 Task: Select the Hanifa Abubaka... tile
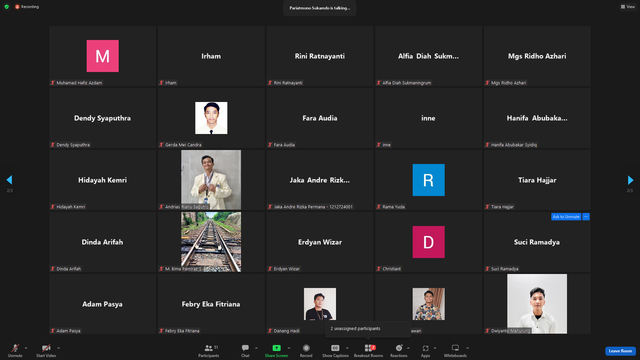click(537, 118)
